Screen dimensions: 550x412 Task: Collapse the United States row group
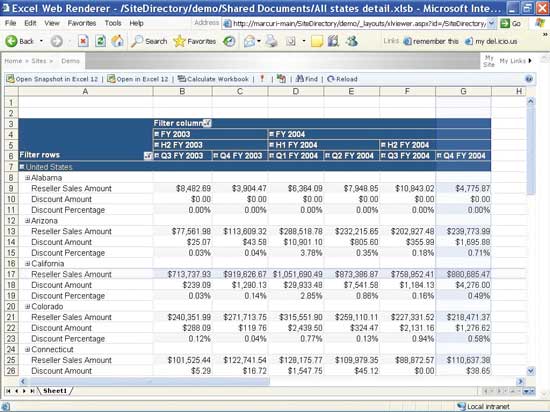22,167
